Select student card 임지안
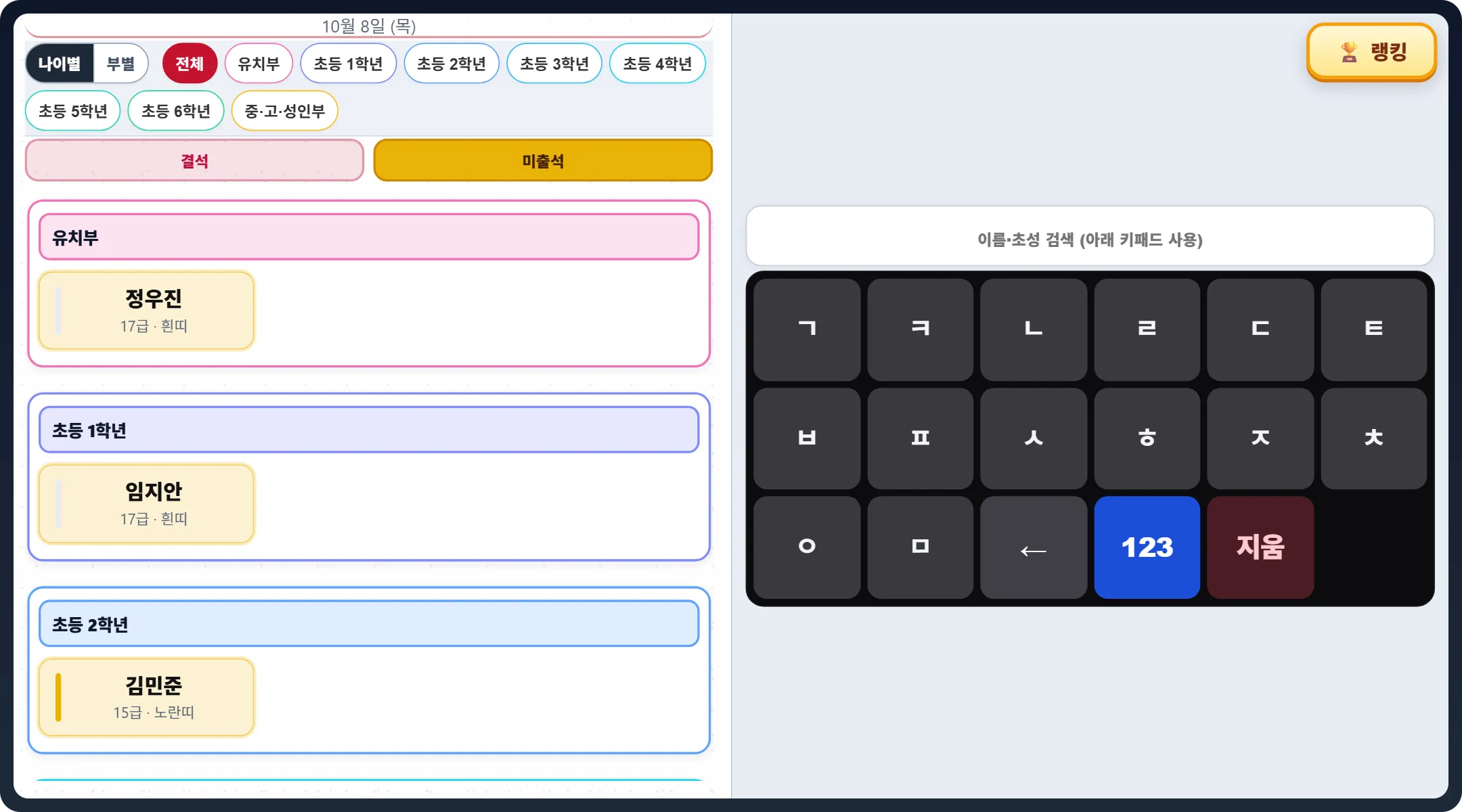 [147, 504]
